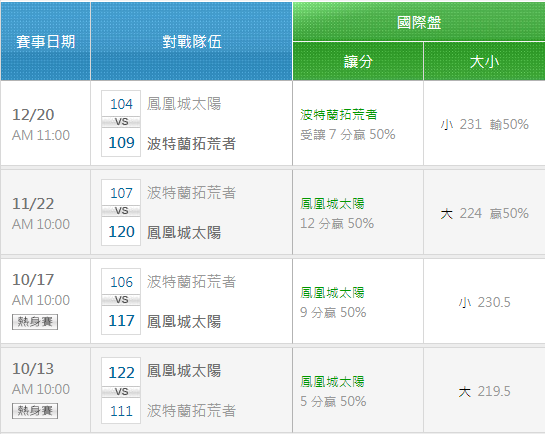Click the 大 224 贏50% result
Screen dimensions: 545x434
[x=485, y=213]
